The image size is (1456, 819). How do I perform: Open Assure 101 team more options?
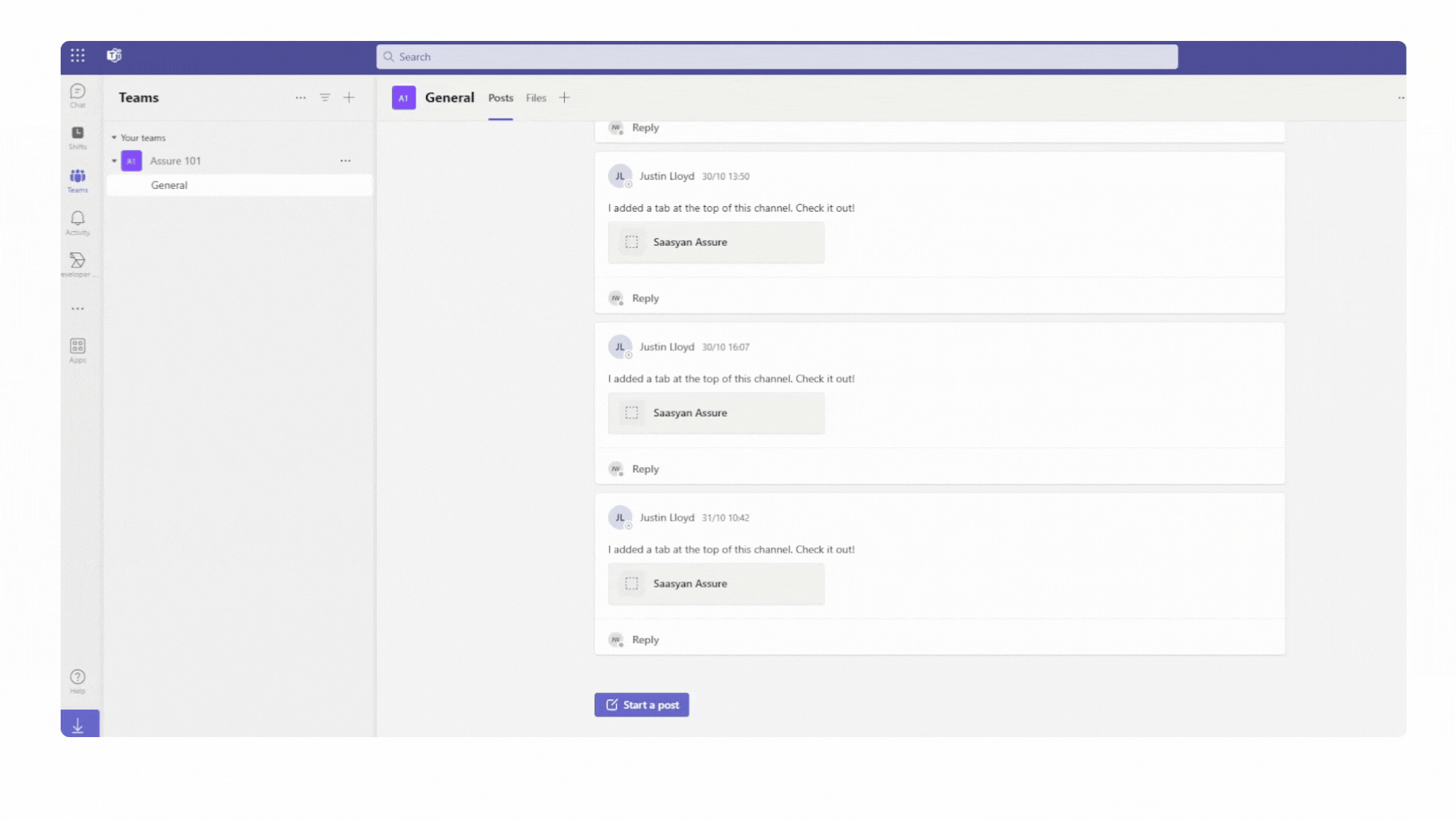[346, 161]
